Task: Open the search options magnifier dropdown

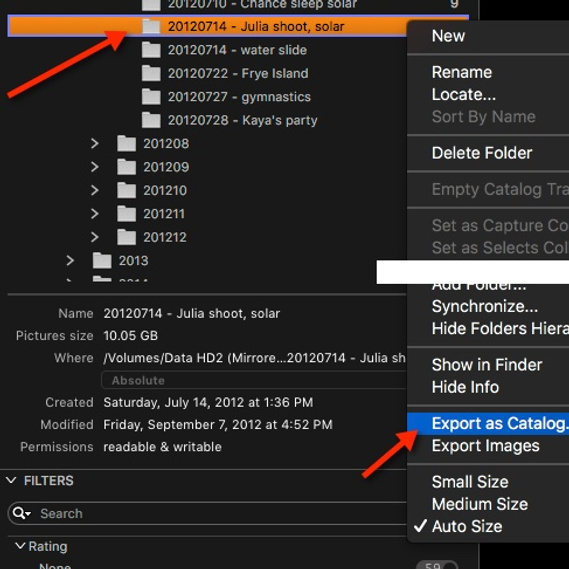Action: point(21,513)
